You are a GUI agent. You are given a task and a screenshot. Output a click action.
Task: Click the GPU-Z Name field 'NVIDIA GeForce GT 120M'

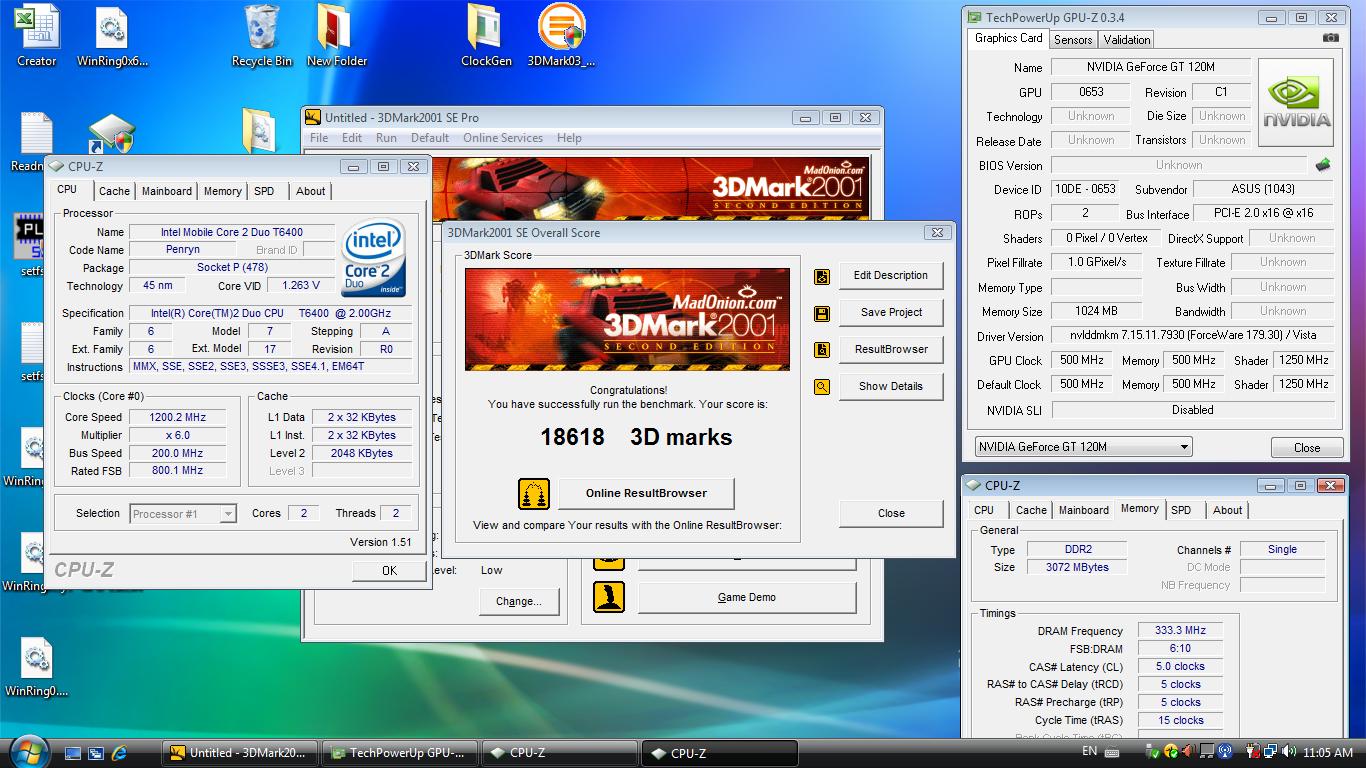[1150, 67]
